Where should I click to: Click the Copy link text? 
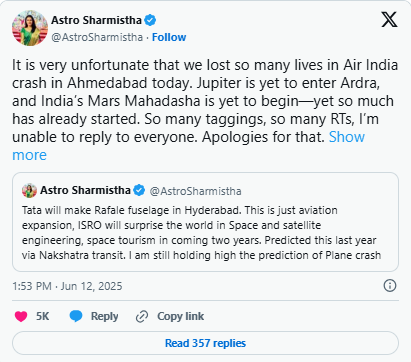click(180, 316)
